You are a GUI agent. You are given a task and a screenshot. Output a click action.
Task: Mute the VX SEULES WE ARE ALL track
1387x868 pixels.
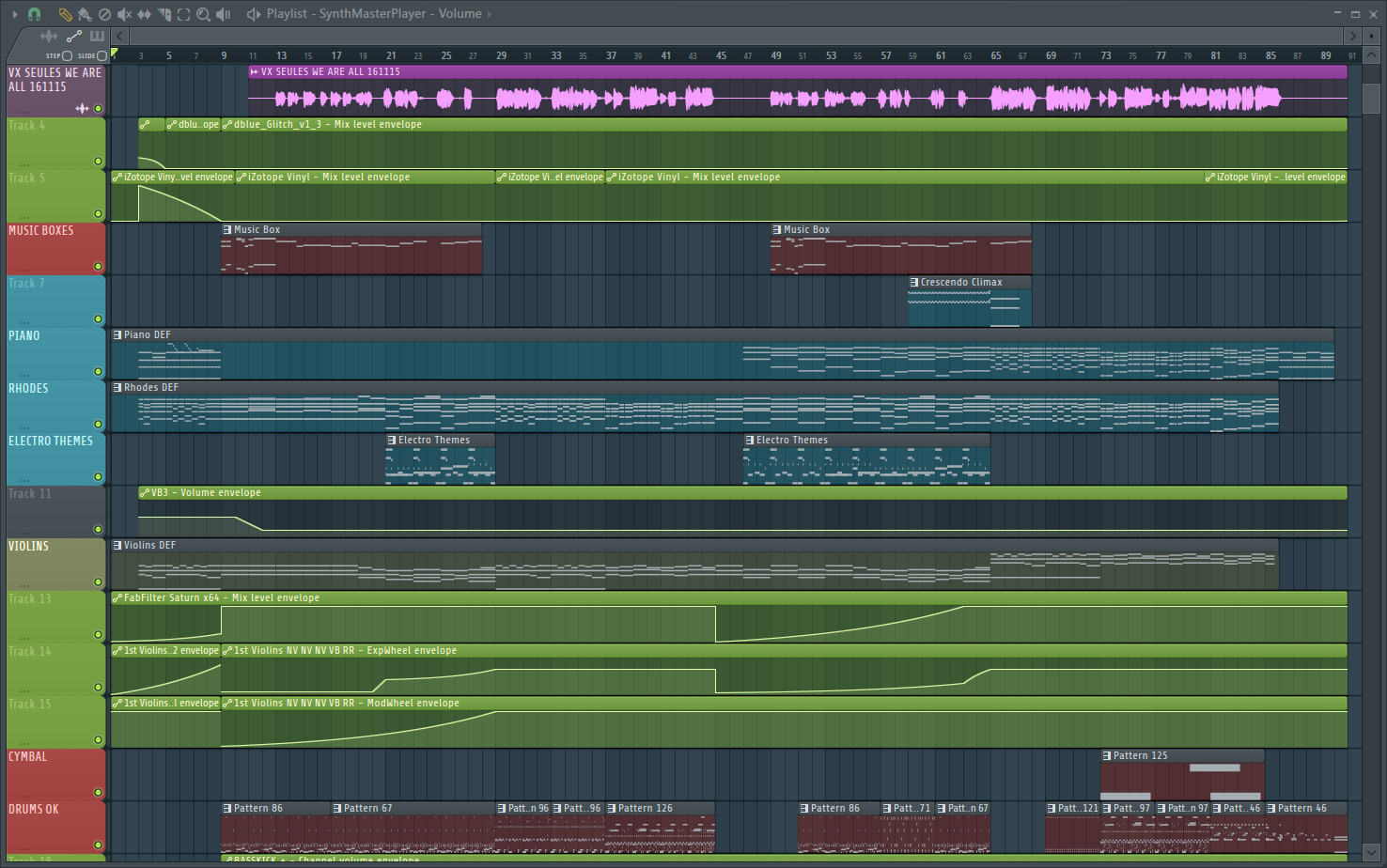(x=98, y=109)
